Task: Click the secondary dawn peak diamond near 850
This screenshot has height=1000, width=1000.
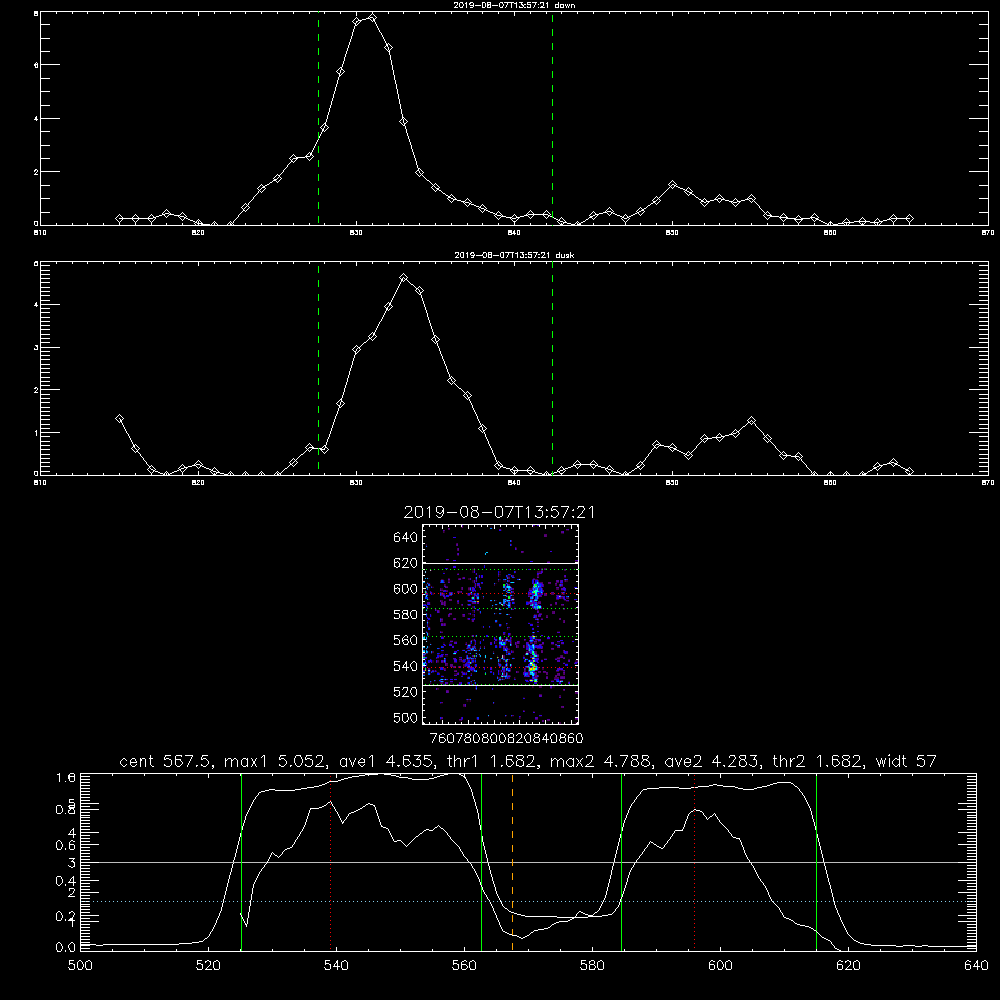Action: (672, 184)
